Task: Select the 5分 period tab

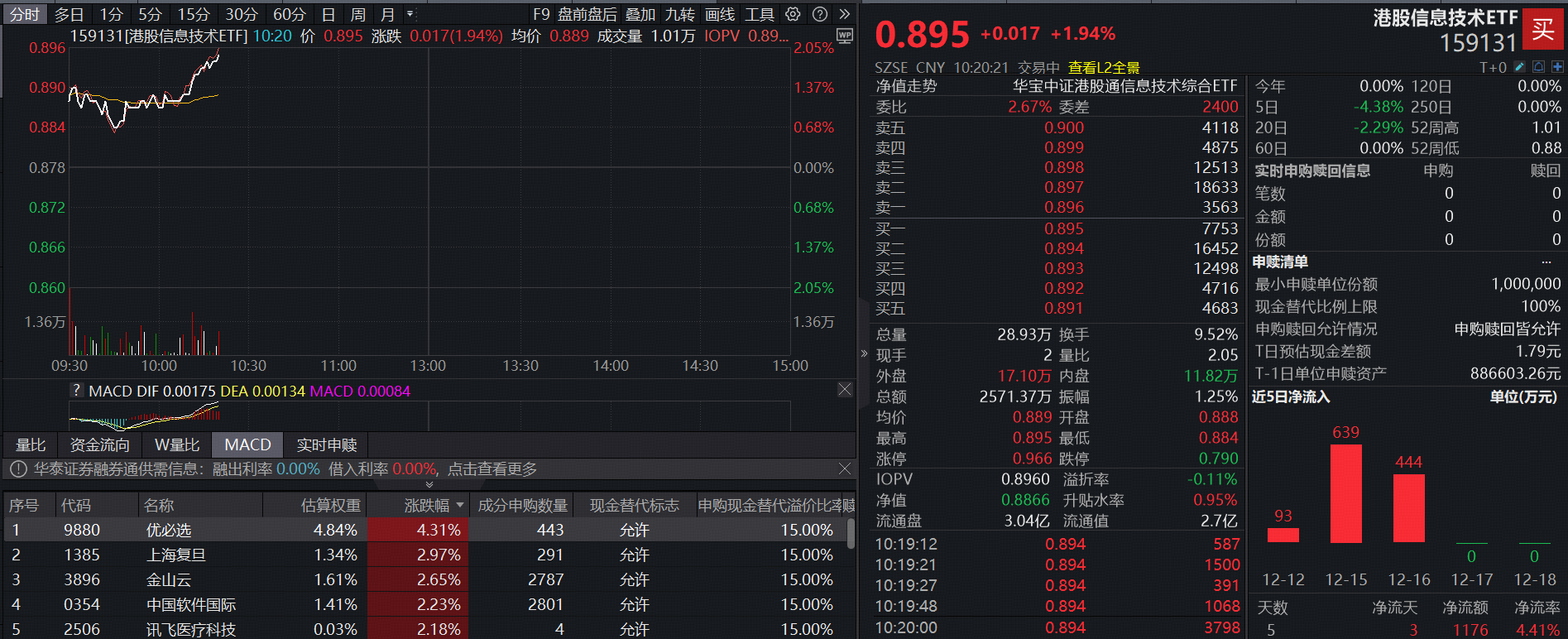Action: point(150,14)
